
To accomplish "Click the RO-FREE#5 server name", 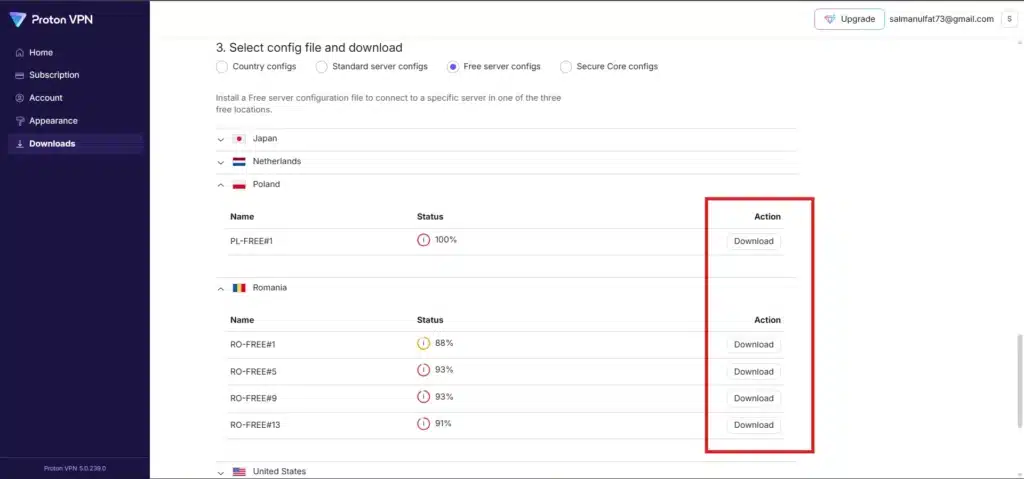I will coord(253,372).
